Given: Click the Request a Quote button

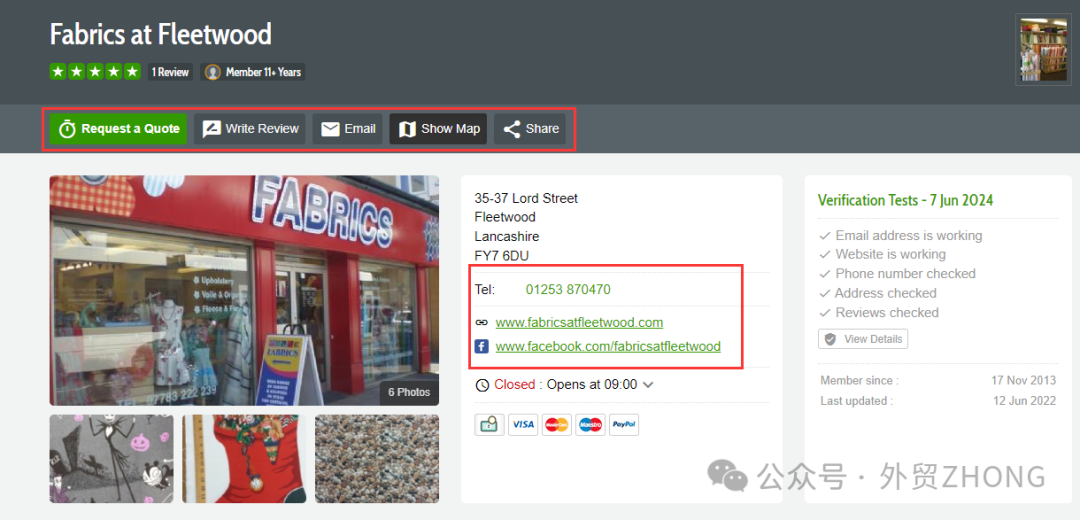Looking at the screenshot, I should coord(119,129).
